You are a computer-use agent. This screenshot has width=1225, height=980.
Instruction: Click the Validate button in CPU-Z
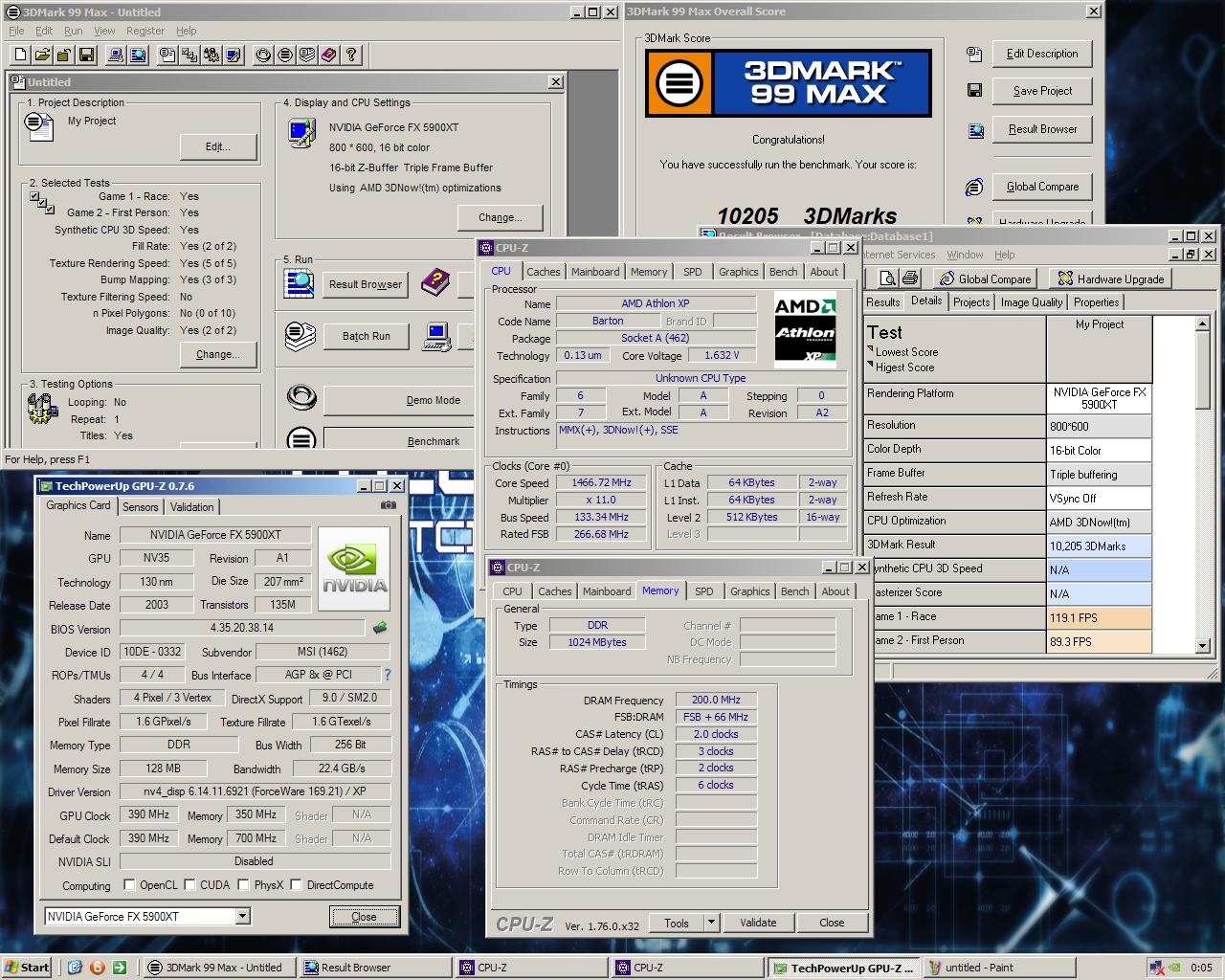(x=758, y=923)
